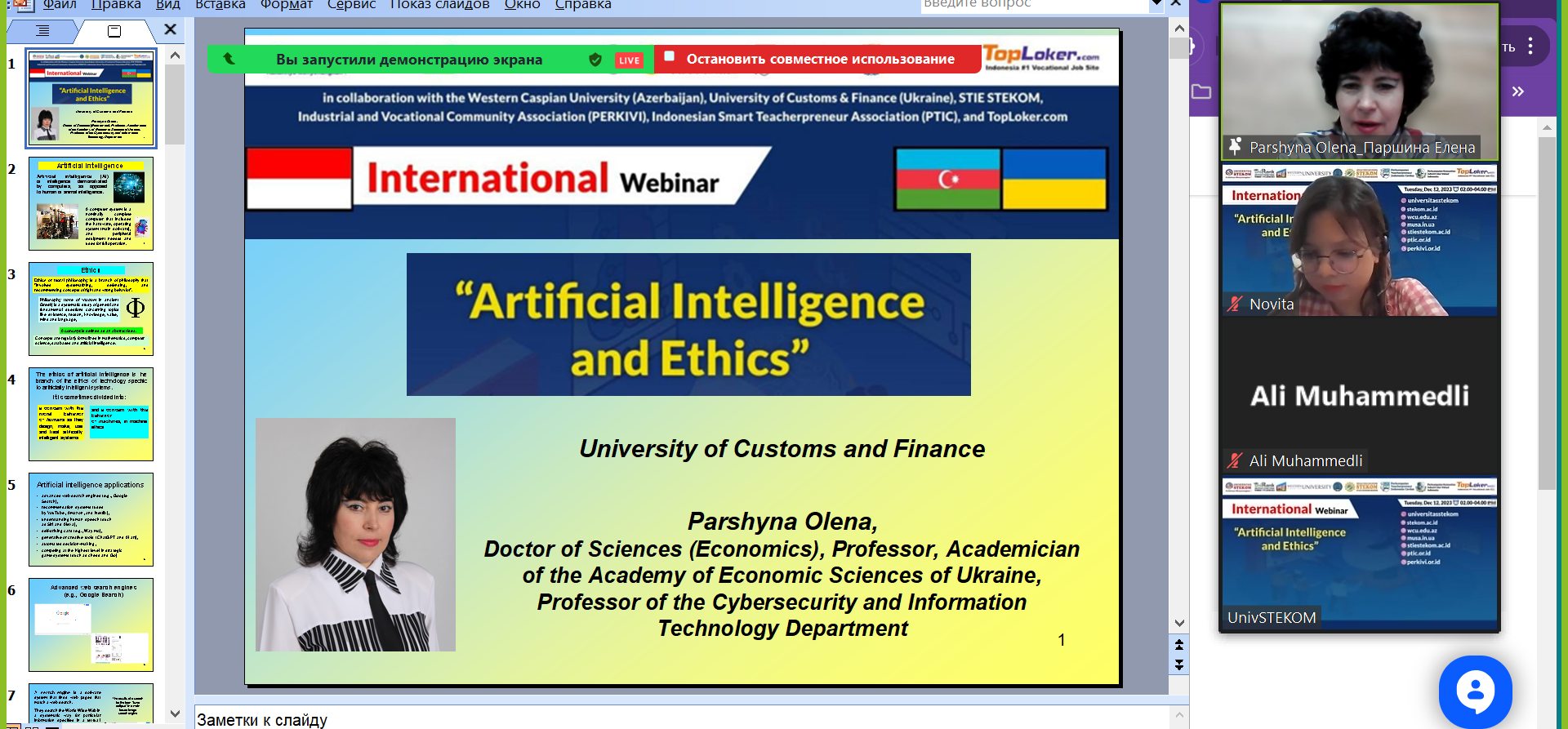The width and height of the screenshot is (1568, 729).
Task: Click Novita's muted microphone icon
Action: tap(1235, 304)
